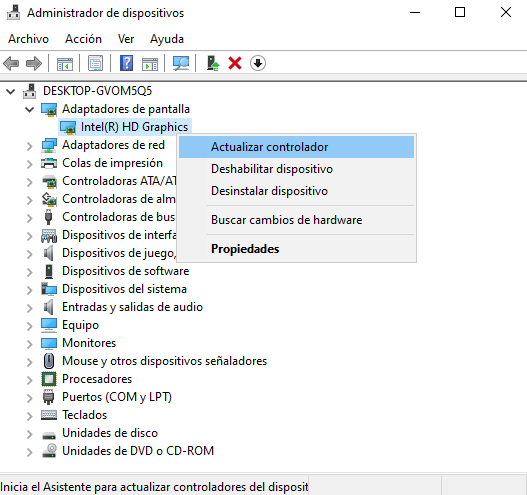
Task: Expand the Unidades de disco node
Action: pos(30,434)
